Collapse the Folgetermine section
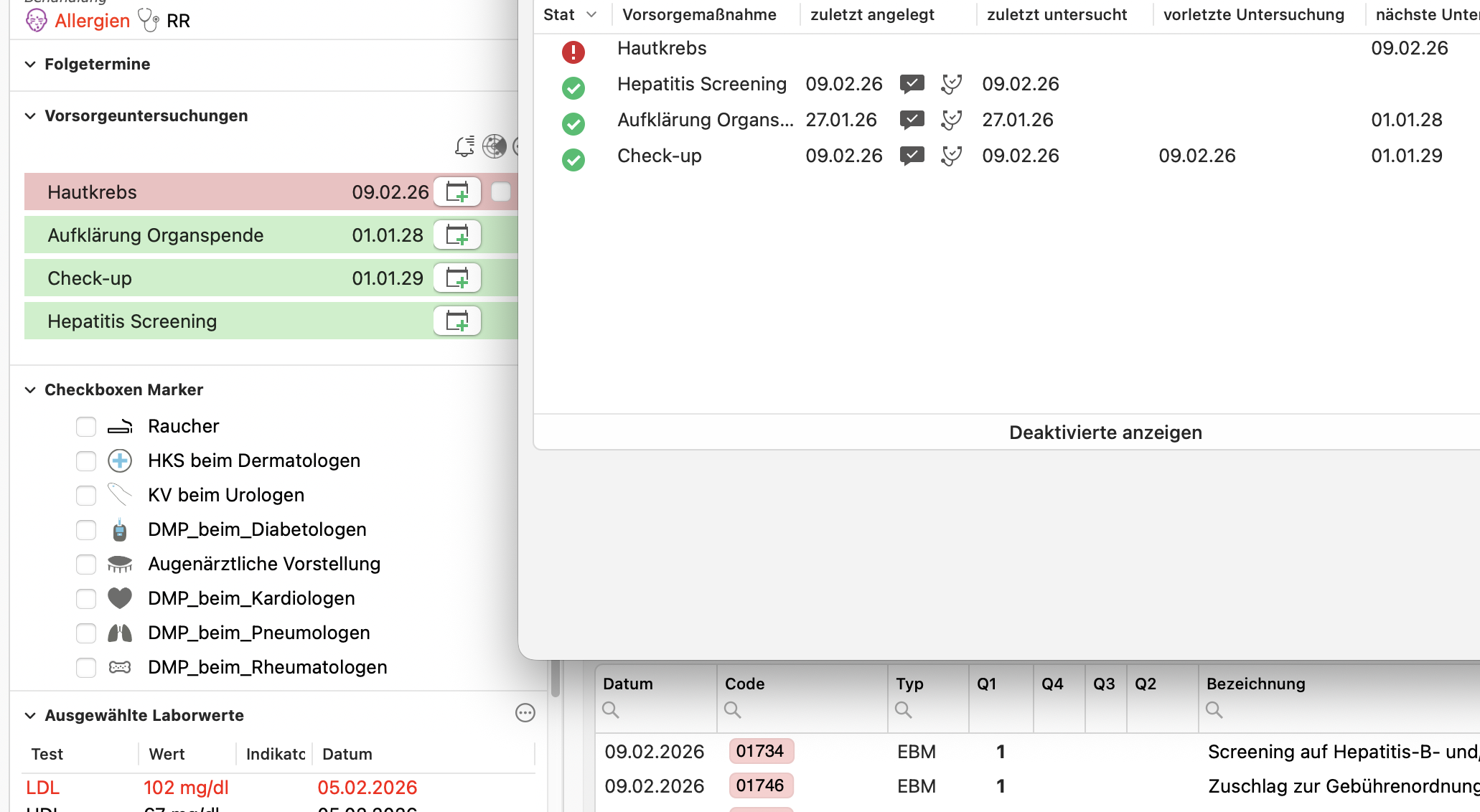 coord(30,65)
